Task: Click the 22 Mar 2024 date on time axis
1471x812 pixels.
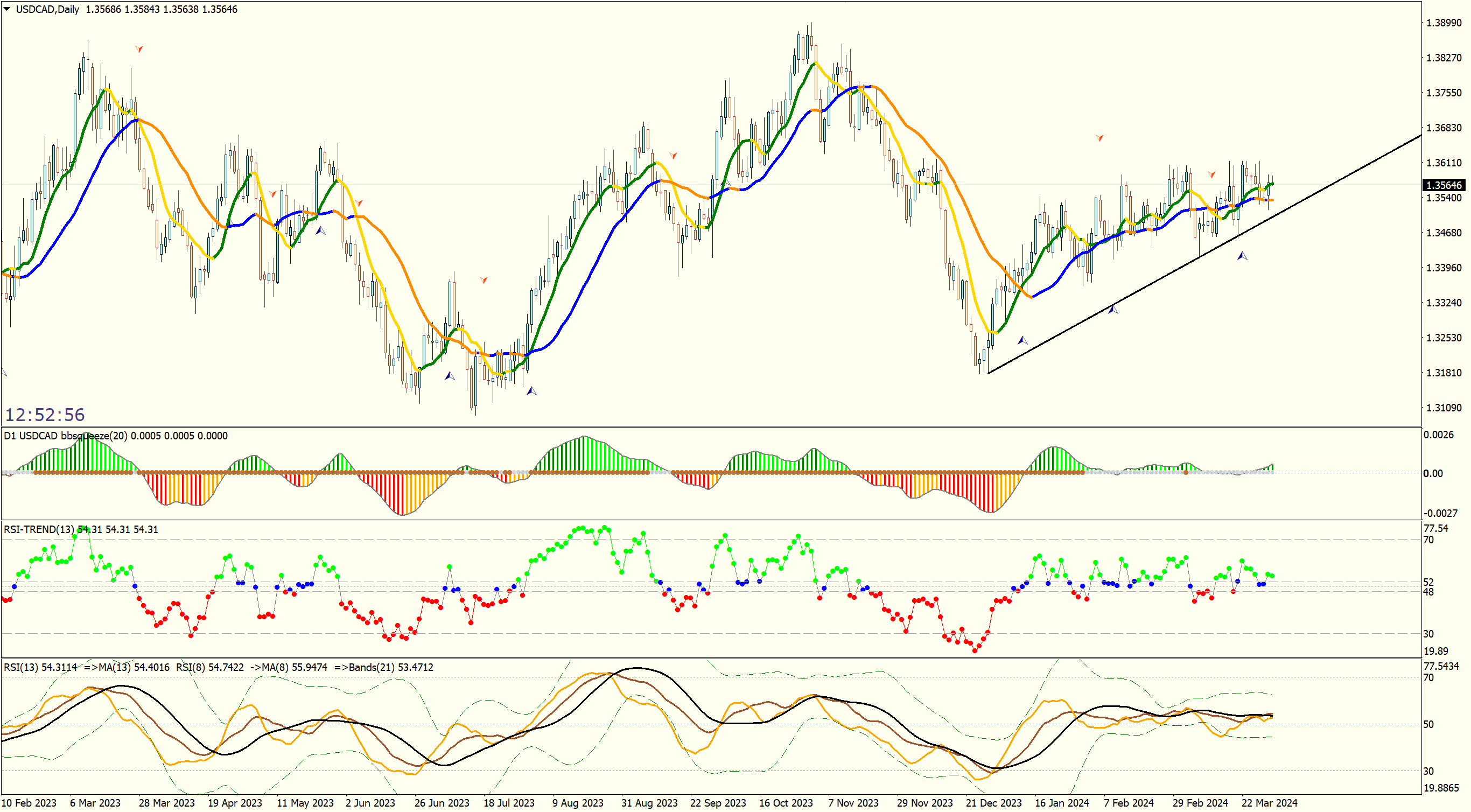Action: click(x=1269, y=803)
